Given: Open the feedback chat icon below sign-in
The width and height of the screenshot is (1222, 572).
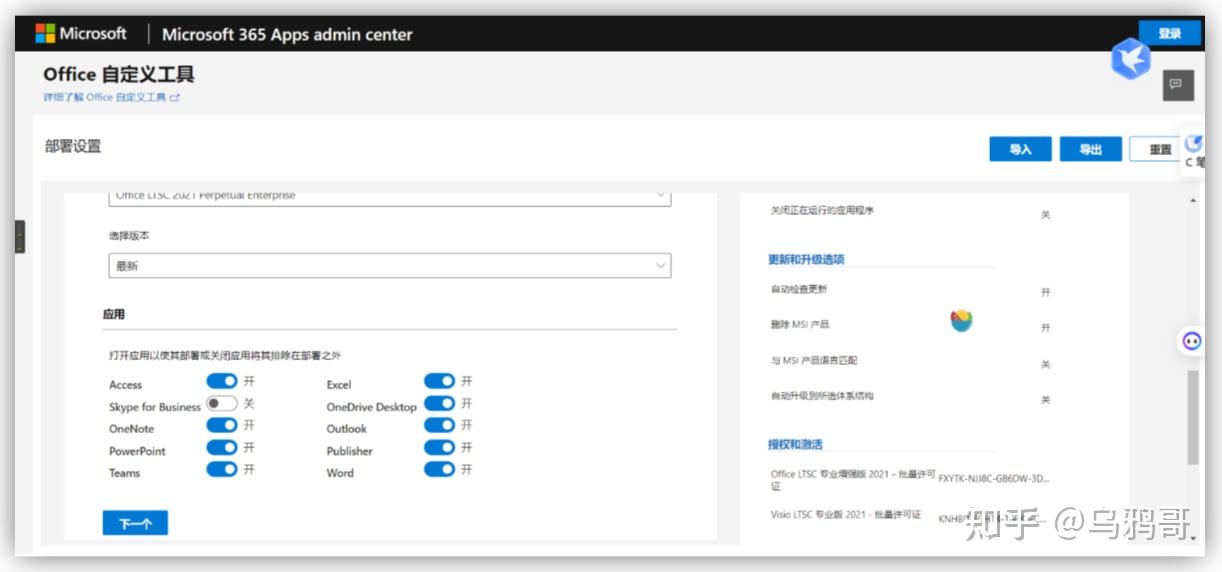Looking at the screenshot, I should tap(1176, 85).
